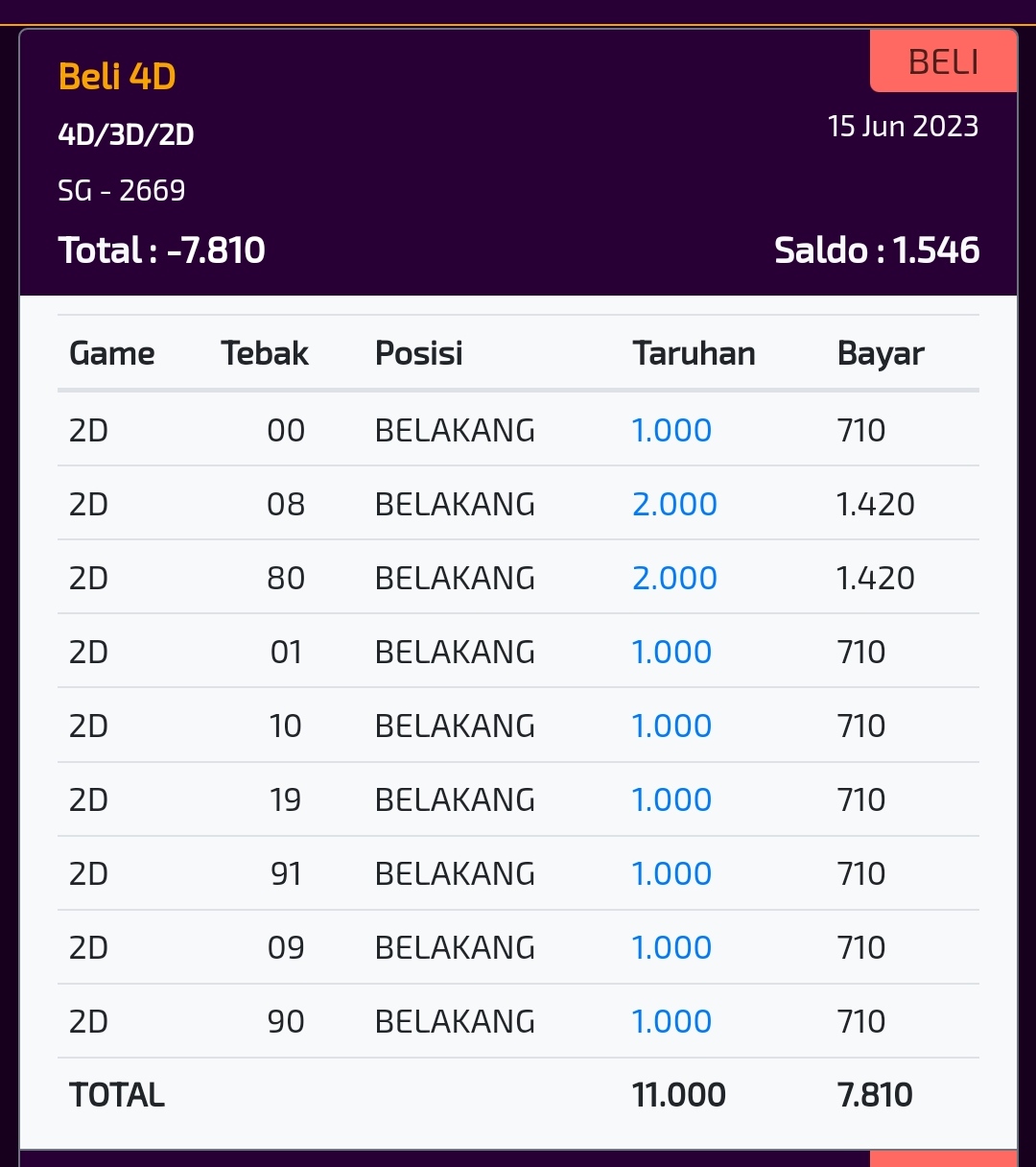
Task: Select the Beli 4D title
Action: coord(117,77)
